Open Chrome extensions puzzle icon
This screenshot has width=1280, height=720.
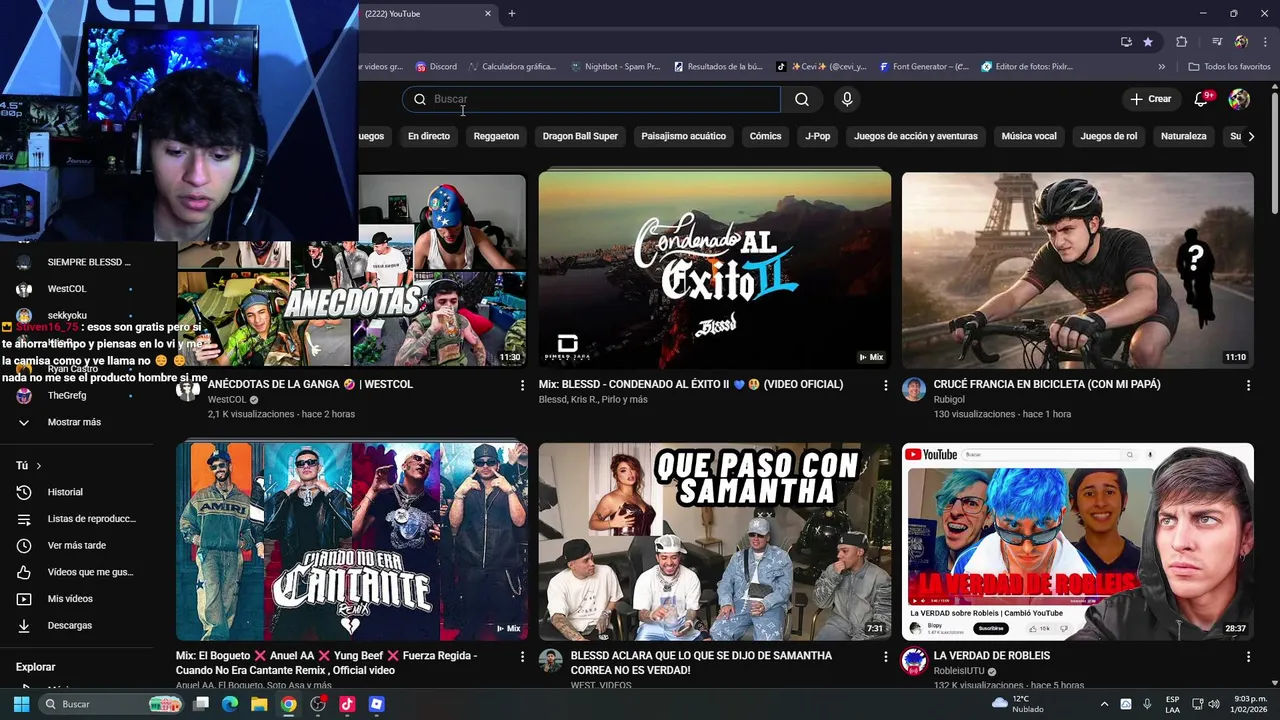[x=1182, y=42]
